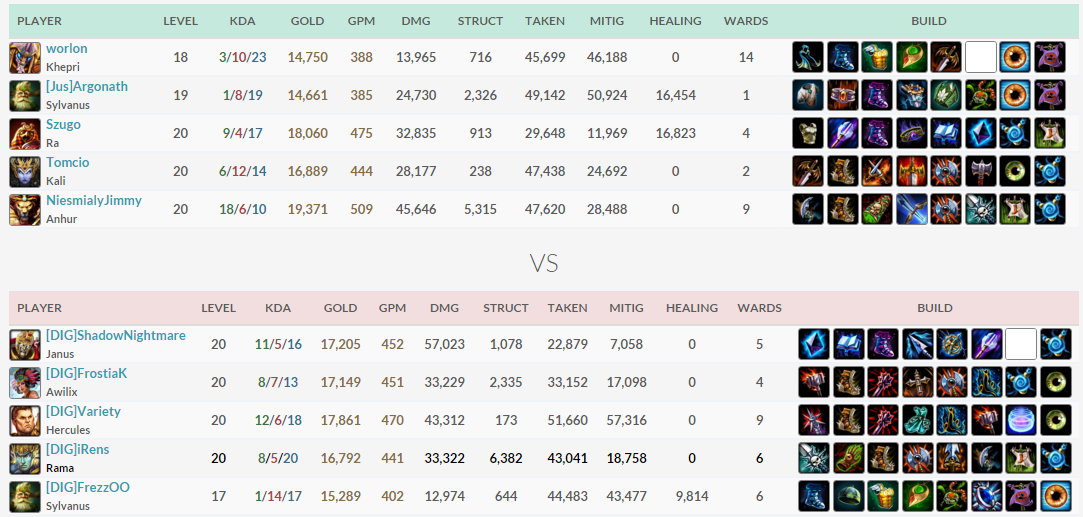Click the empty item slot in ShadowNightmare's build
The image size is (1083, 517).
tap(1021, 344)
